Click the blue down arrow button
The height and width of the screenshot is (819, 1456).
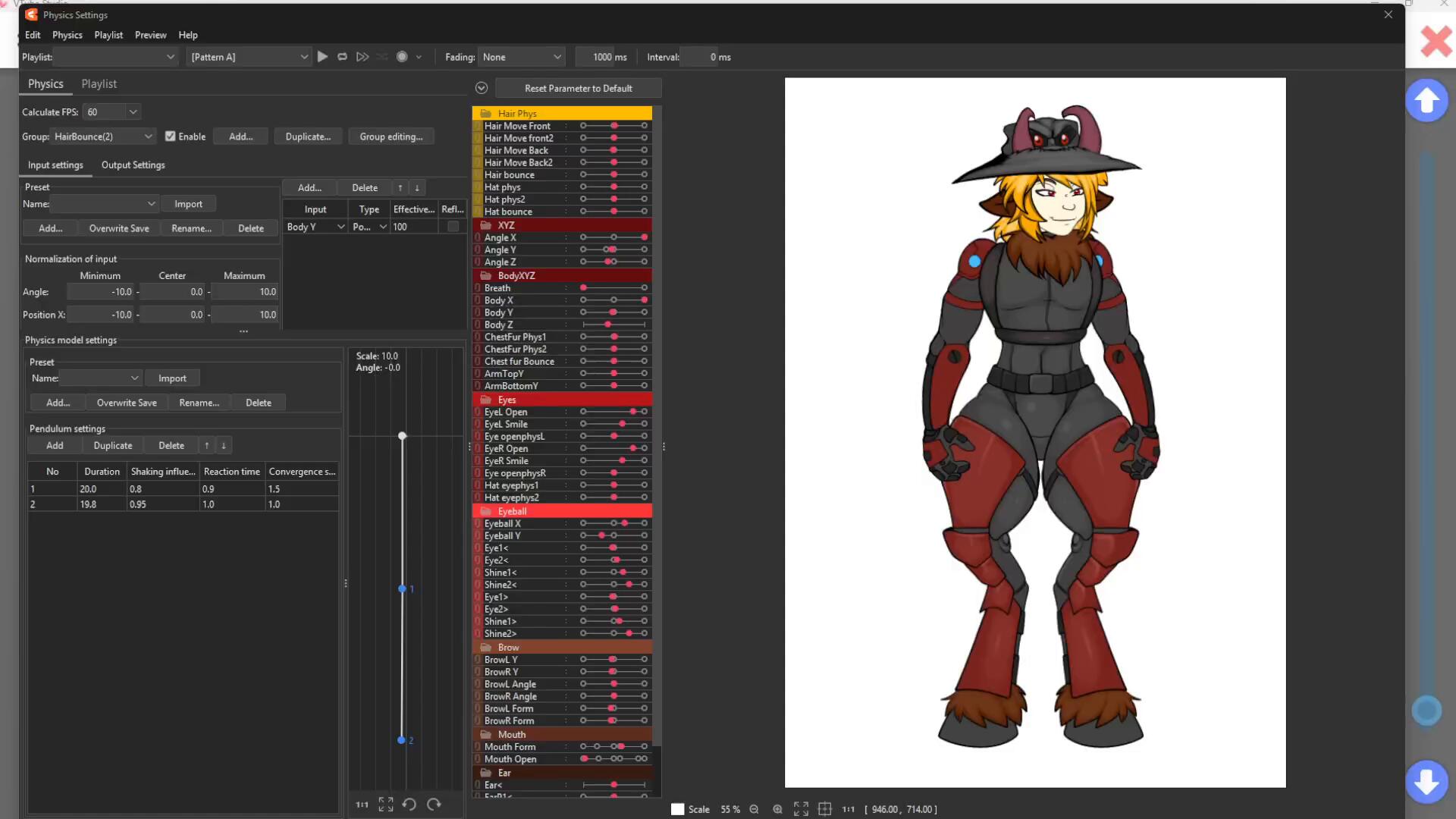click(x=1426, y=782)
